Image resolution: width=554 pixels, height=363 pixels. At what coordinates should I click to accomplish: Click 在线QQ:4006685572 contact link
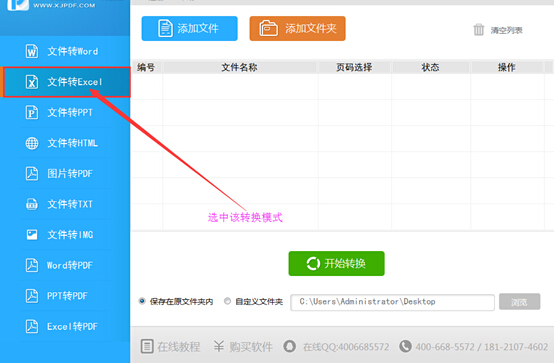point(346,347)
